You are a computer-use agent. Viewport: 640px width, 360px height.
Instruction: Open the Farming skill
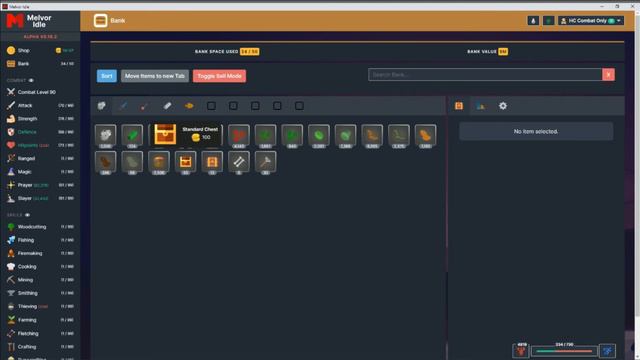click(x=40, y=320)
